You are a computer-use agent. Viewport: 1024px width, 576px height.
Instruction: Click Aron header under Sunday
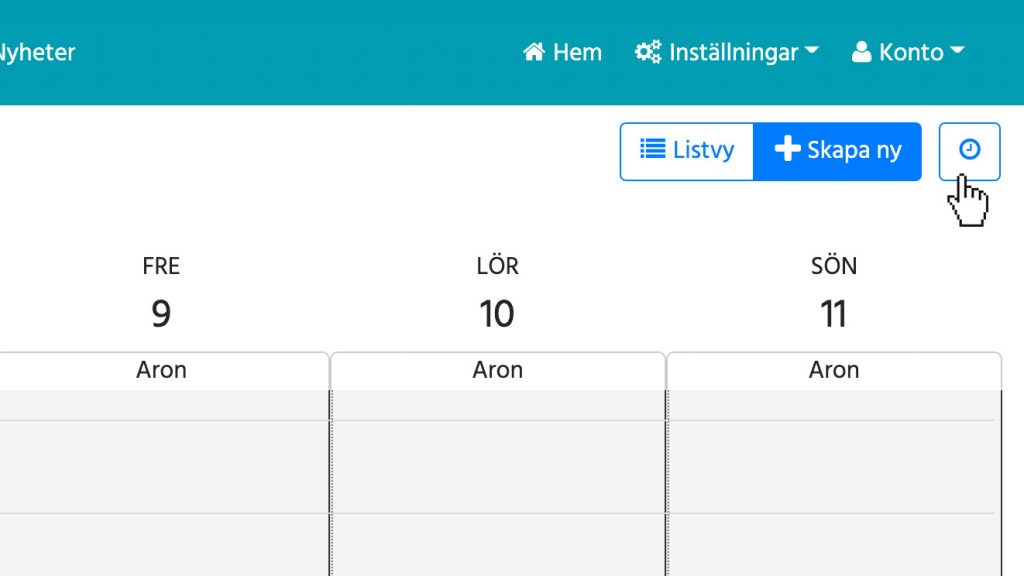click(x=834, y=370)
